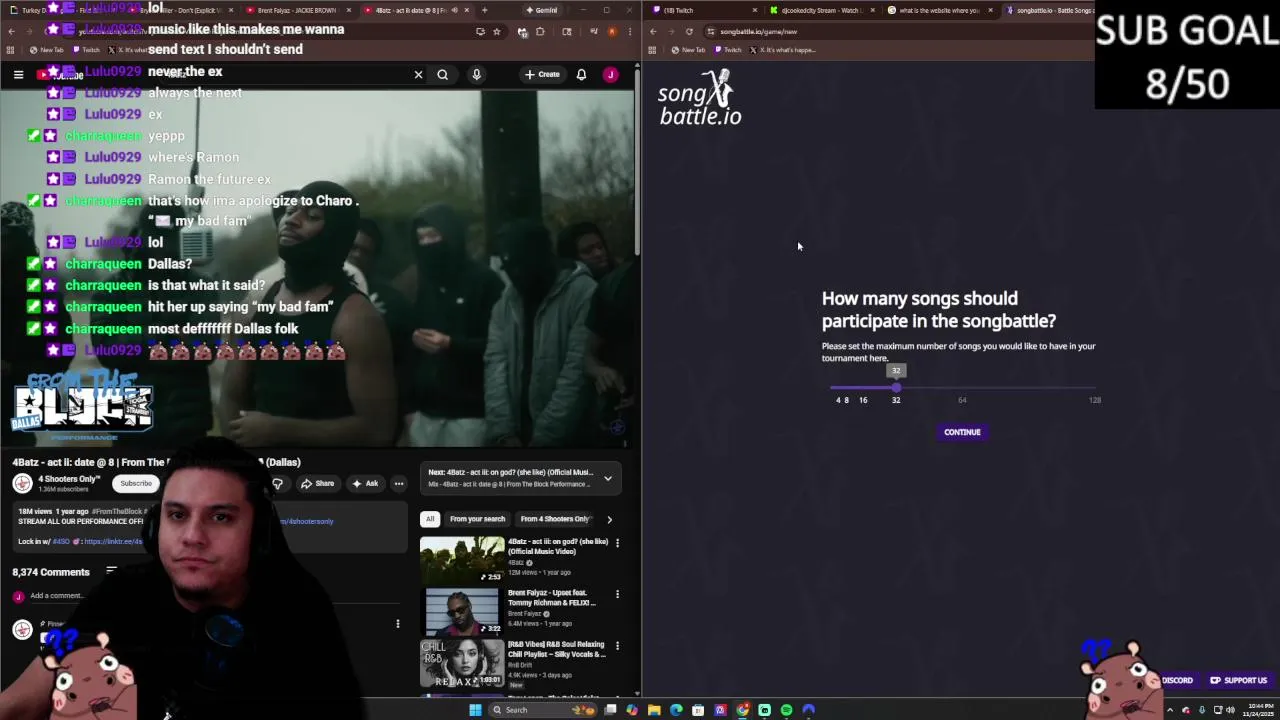This screenshot has width=1280, height=720.
Task: Open 4 Shooters Only channel avatar
Action: point(22,483)
